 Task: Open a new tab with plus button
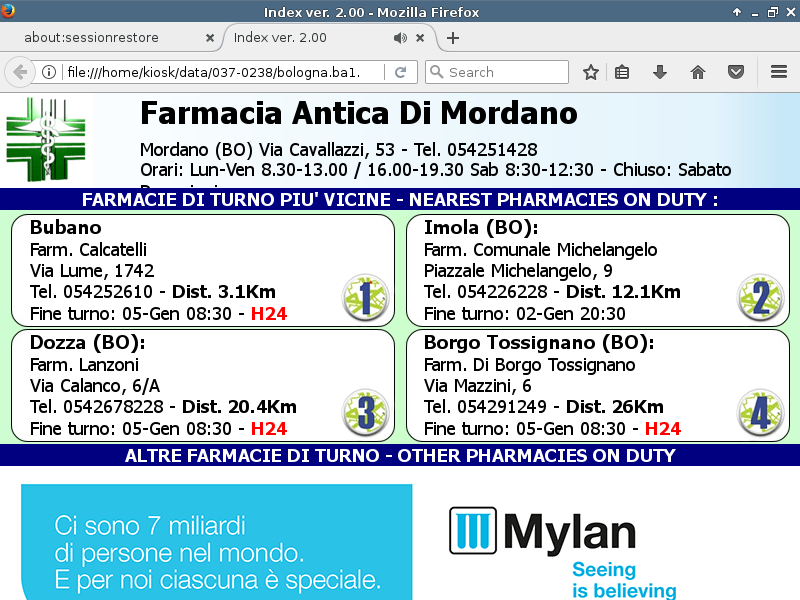coord(453,38)
